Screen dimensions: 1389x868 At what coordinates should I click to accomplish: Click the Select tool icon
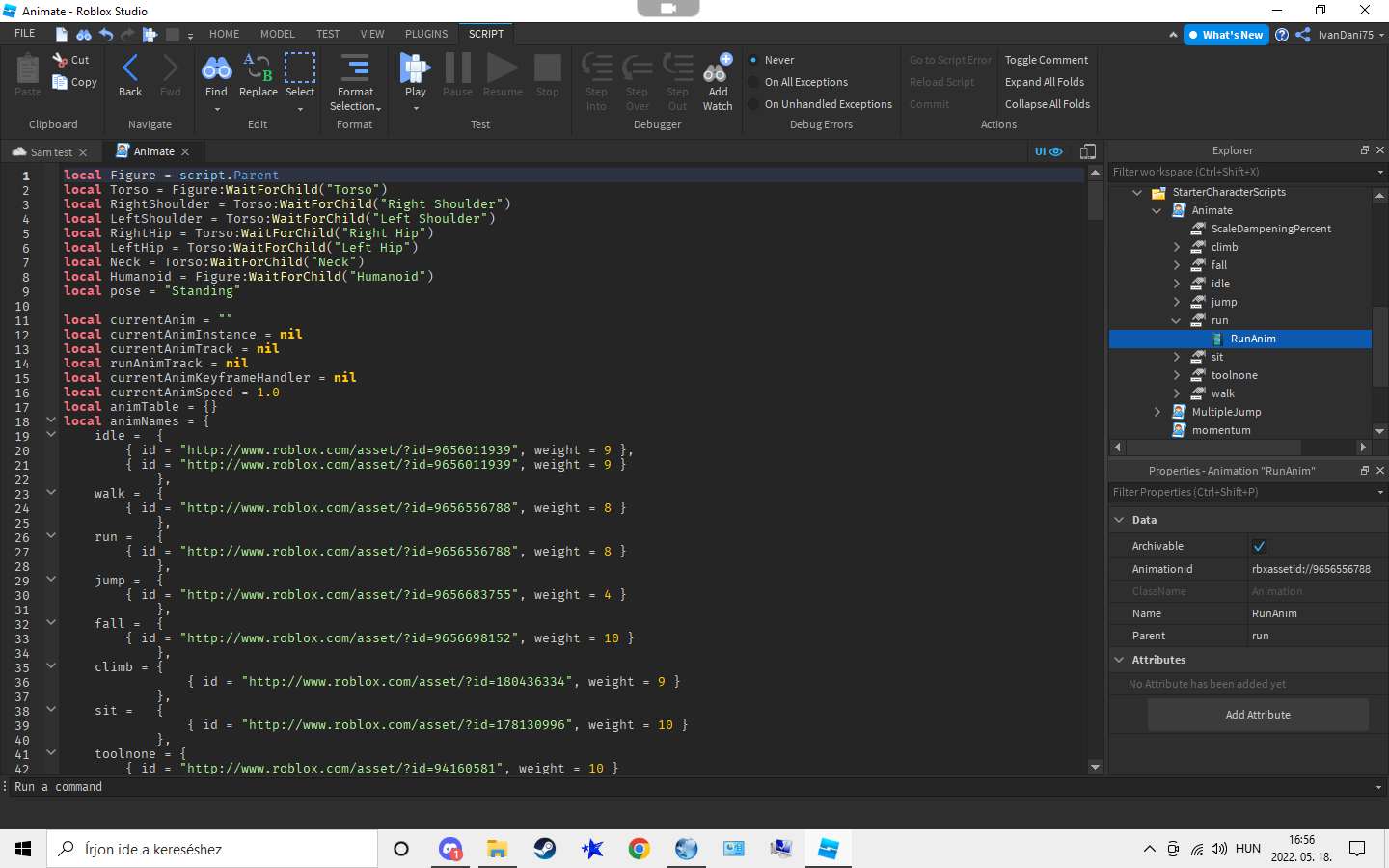(300, 69)
